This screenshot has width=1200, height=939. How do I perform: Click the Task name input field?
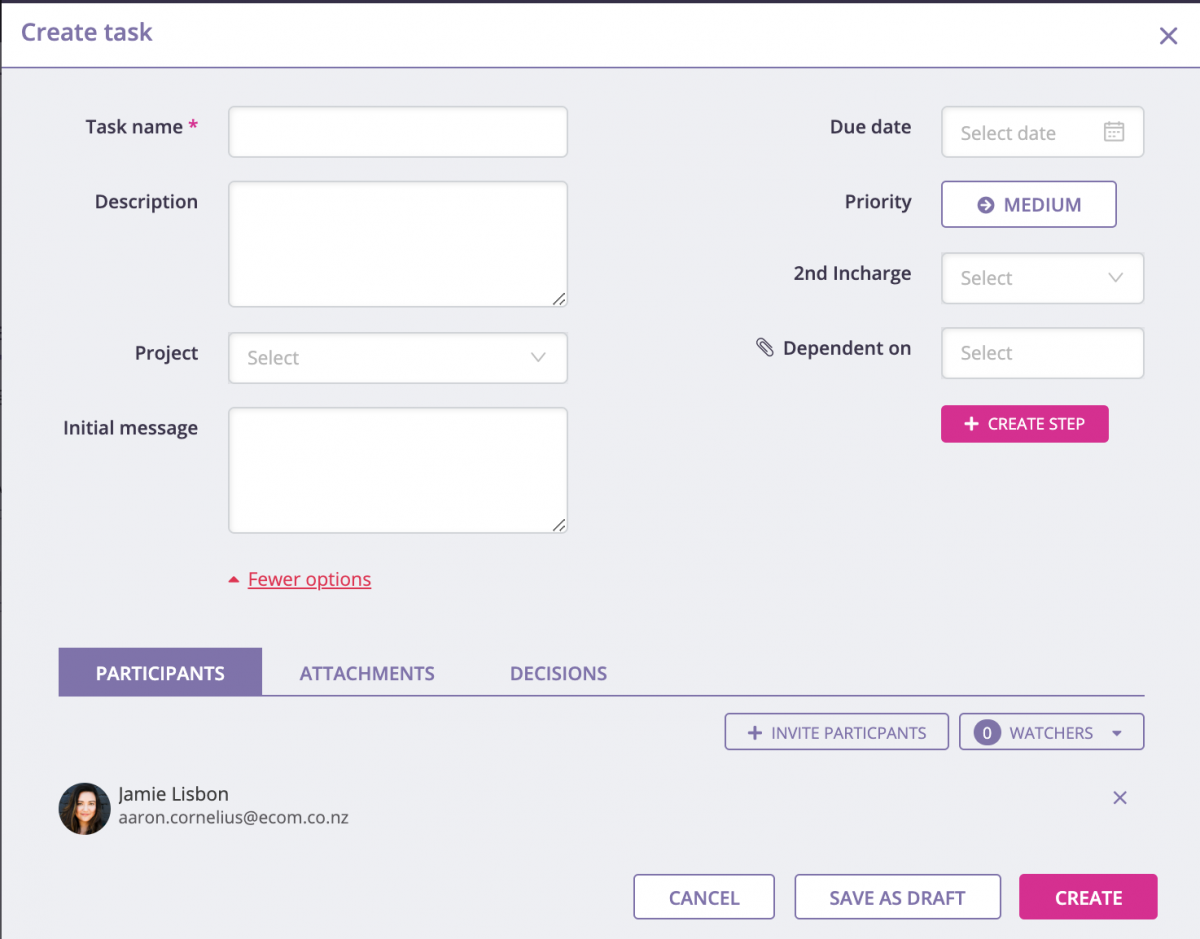click(x=397, y=131)
